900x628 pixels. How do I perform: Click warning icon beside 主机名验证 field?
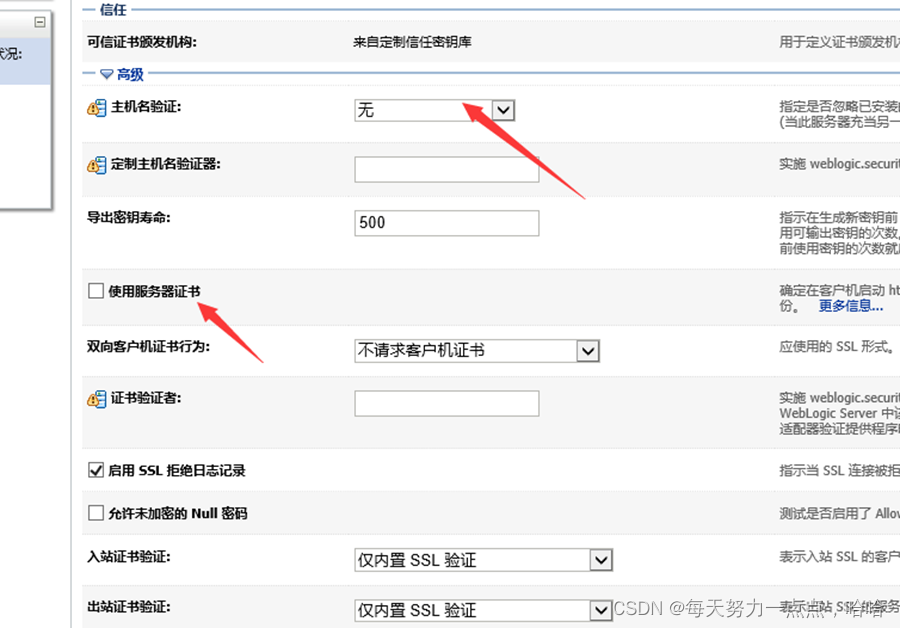coord(95,106)
